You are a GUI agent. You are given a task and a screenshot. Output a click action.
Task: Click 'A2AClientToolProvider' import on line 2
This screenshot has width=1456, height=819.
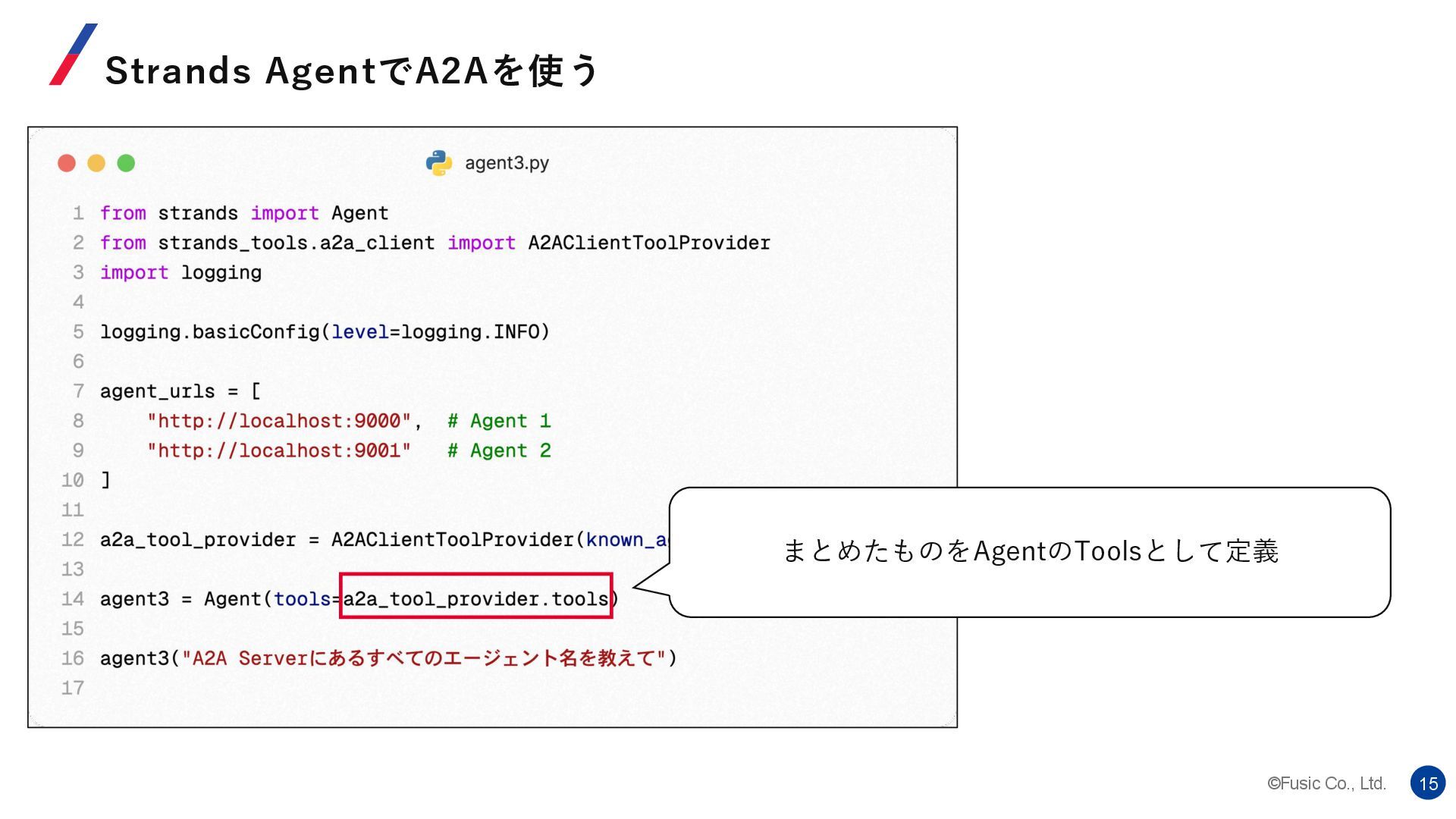[x=649, y=243]
